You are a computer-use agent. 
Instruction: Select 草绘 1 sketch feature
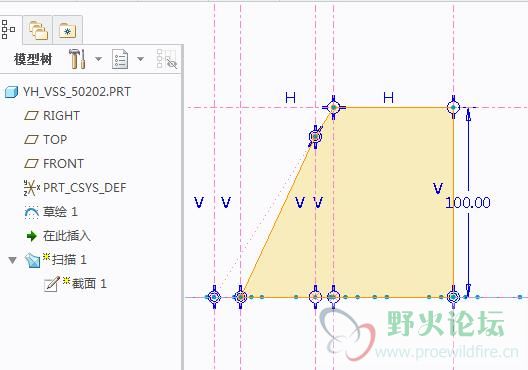[61, 212]
